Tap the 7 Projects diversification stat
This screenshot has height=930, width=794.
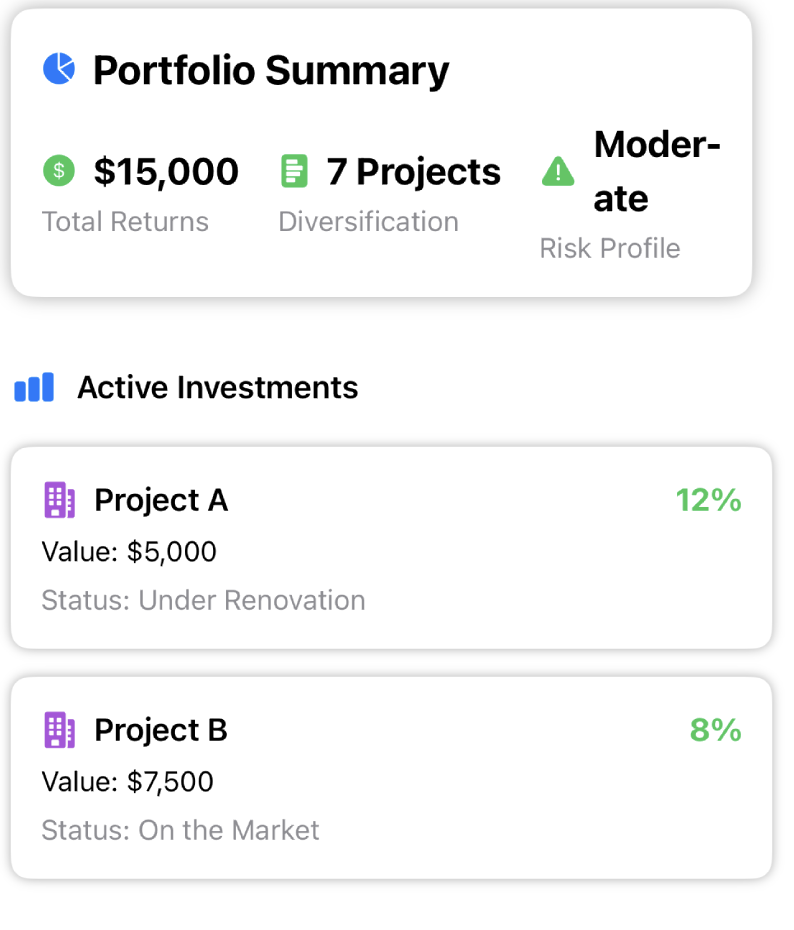point(414,171)
